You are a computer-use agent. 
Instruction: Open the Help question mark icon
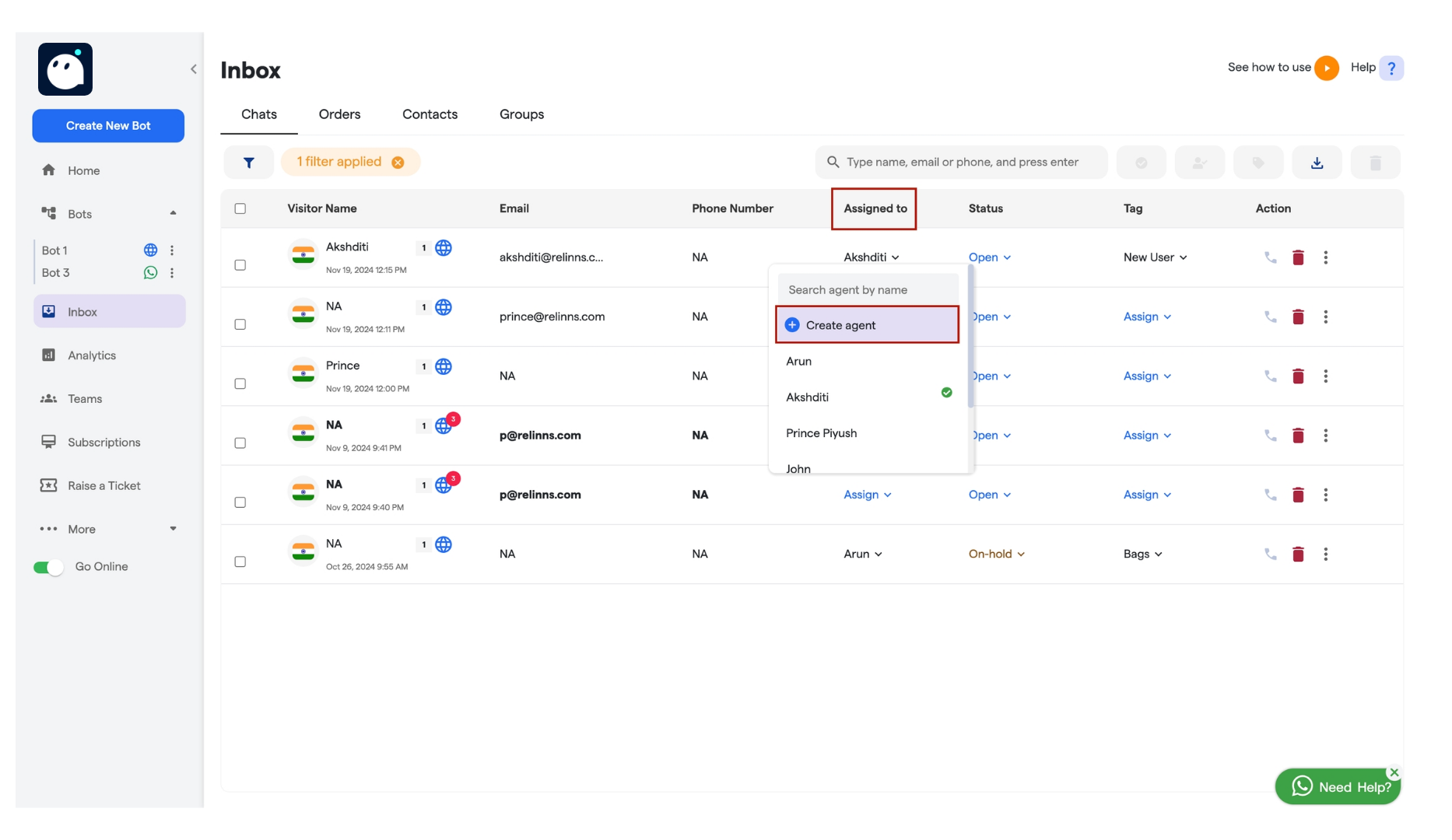tap(1391, 68)
